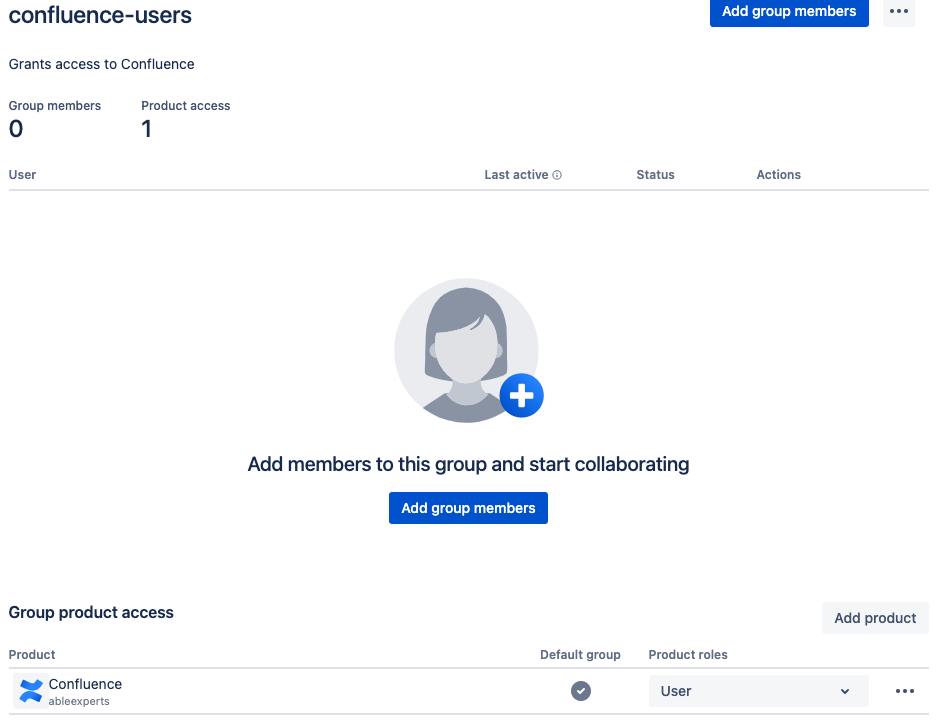Open the group options ellipsis menu

[898, 13]
